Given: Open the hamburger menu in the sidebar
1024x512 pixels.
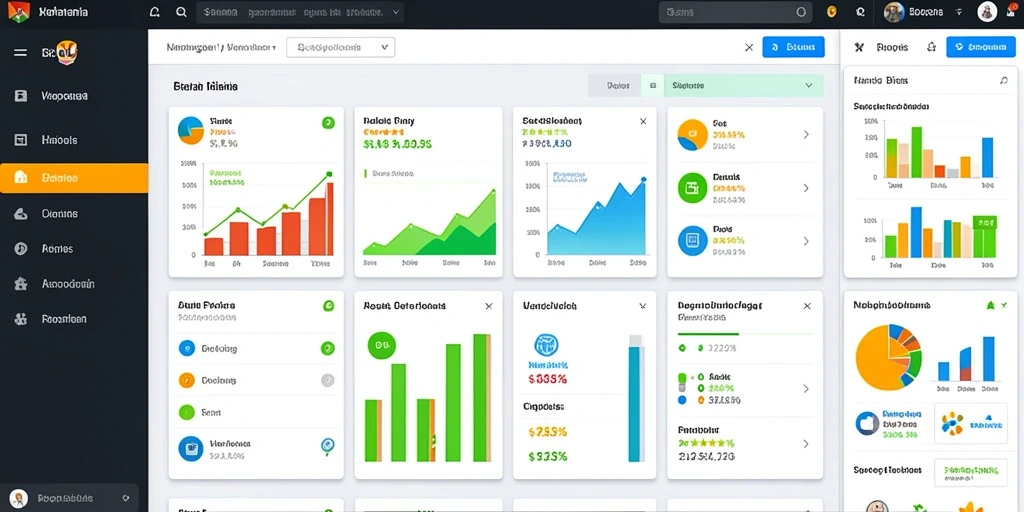Looking at the screenshot, I should tap(20, 52).
